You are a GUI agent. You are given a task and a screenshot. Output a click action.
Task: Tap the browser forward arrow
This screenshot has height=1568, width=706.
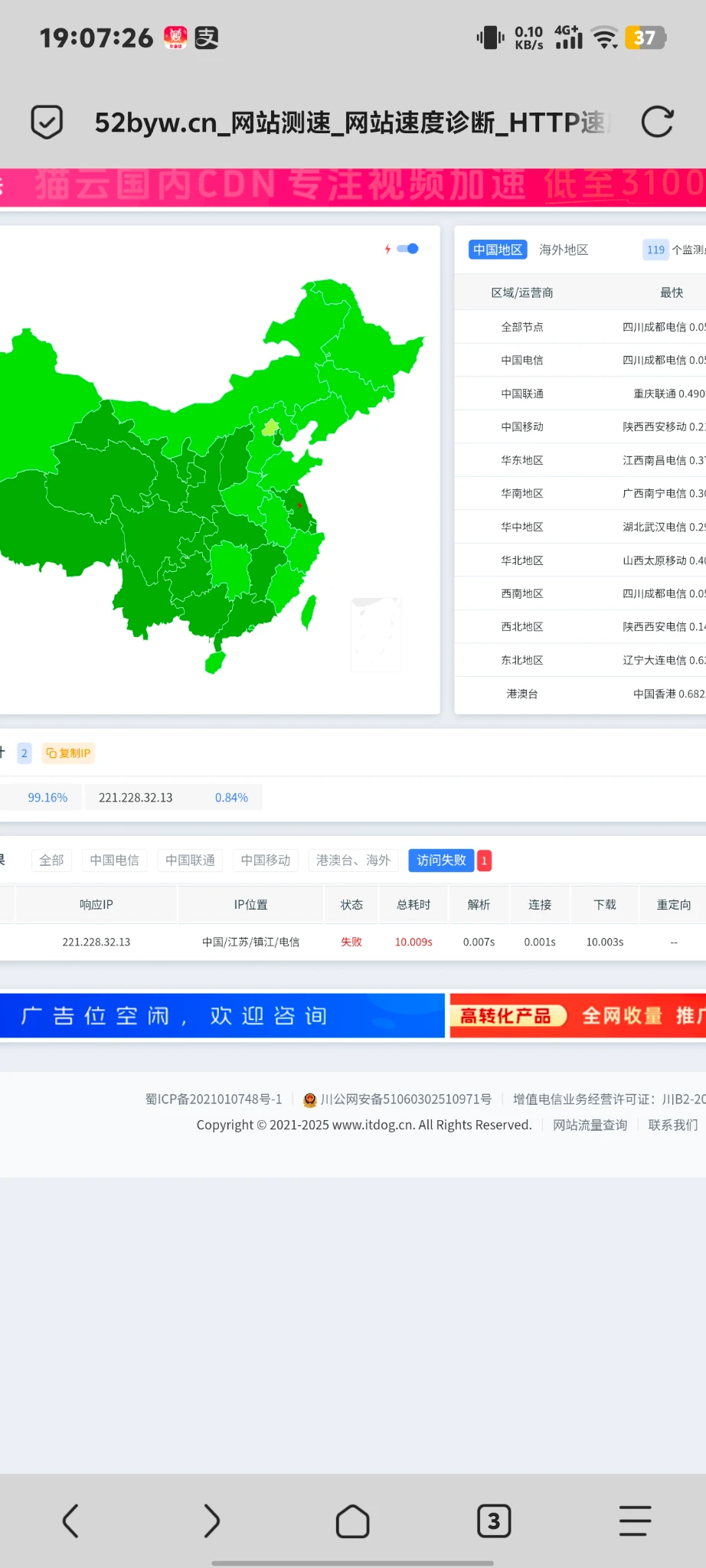click(211, 1521)
